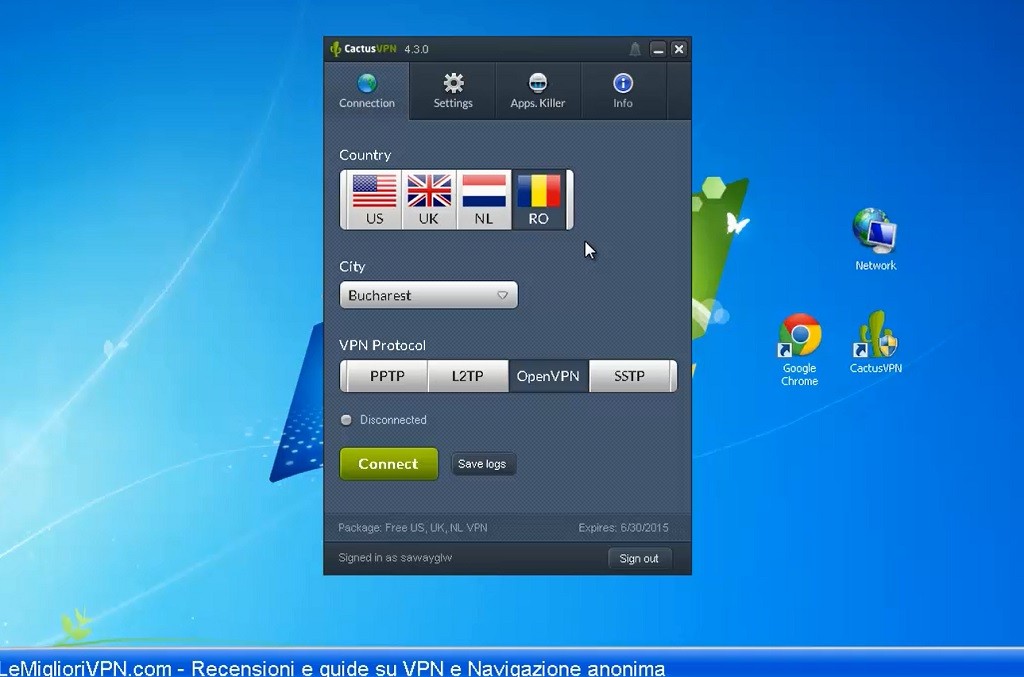This screenshot has width=1024, height=677.
Task: Click the 'Package: Free US, UK, NL VPN' text
Action: click(x=412, y=527)
